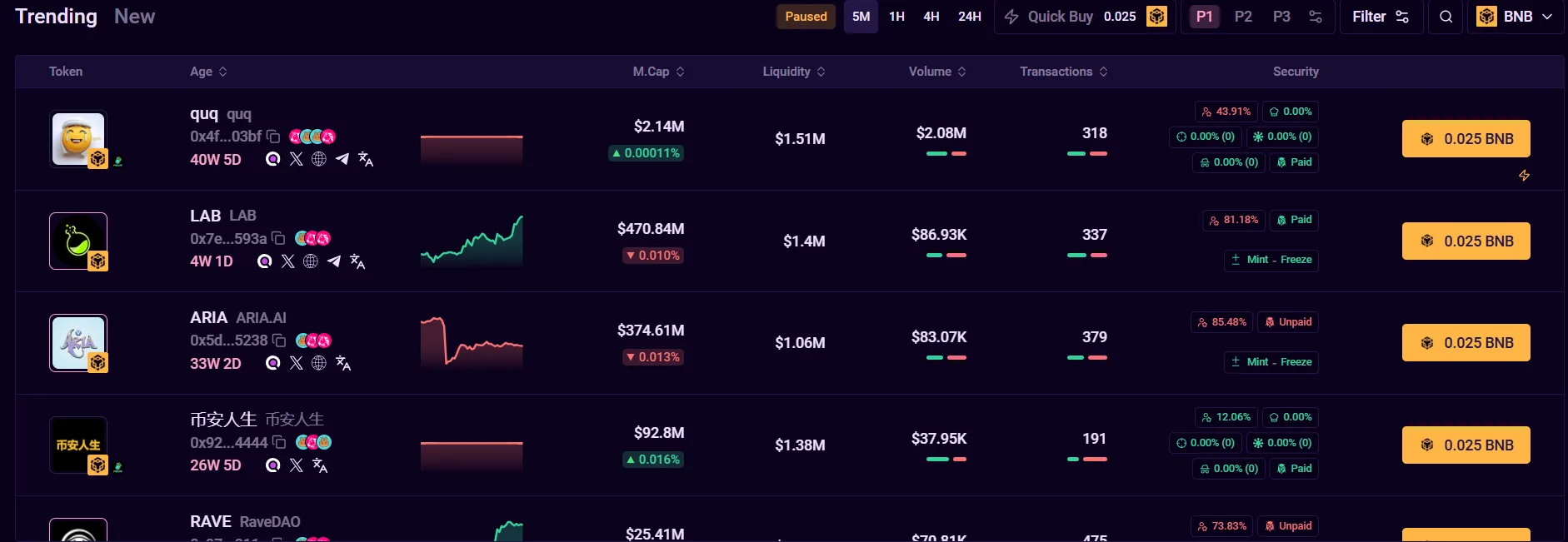The image size is (1568, 542).
Task: Open quq's Telegram icon
Action: pos(342,158)
